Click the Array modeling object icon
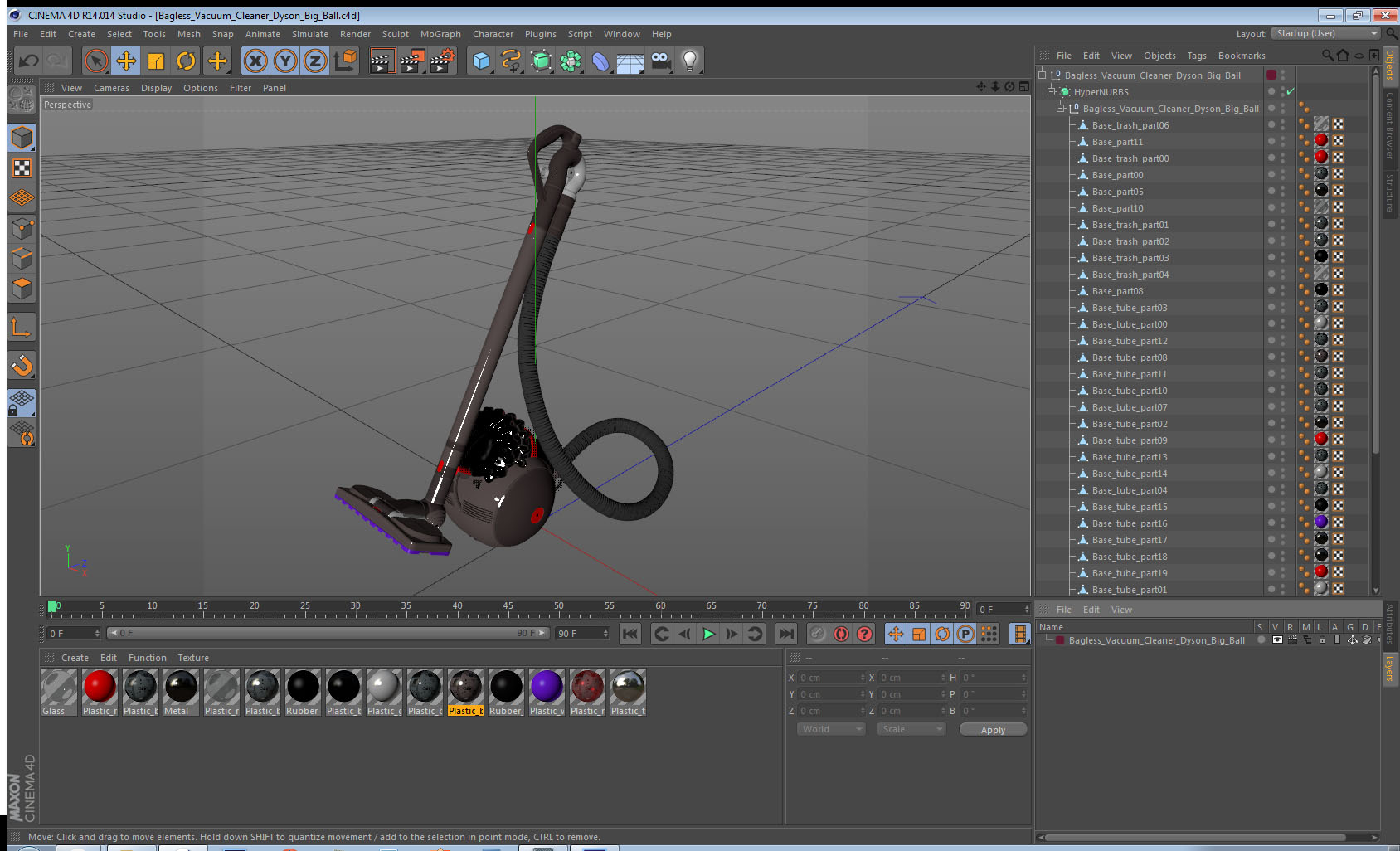Image resolution: width=1400 pixels, height=851 pixels. [571, 61]
